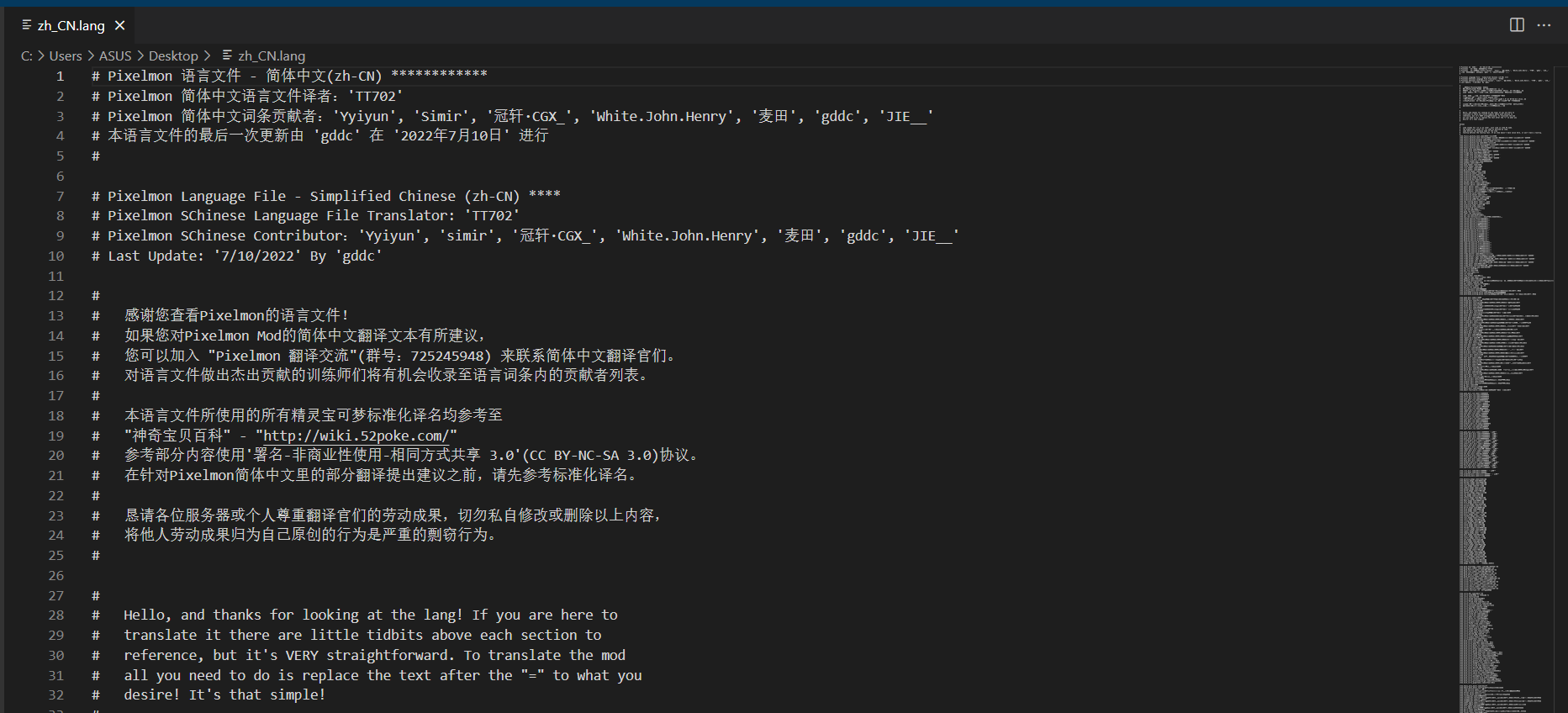The height and width of the screenshot is (713, 1568).
Task: Click the zh_CN.lang breadcrumb file name
Action: [x=272, y=55]
